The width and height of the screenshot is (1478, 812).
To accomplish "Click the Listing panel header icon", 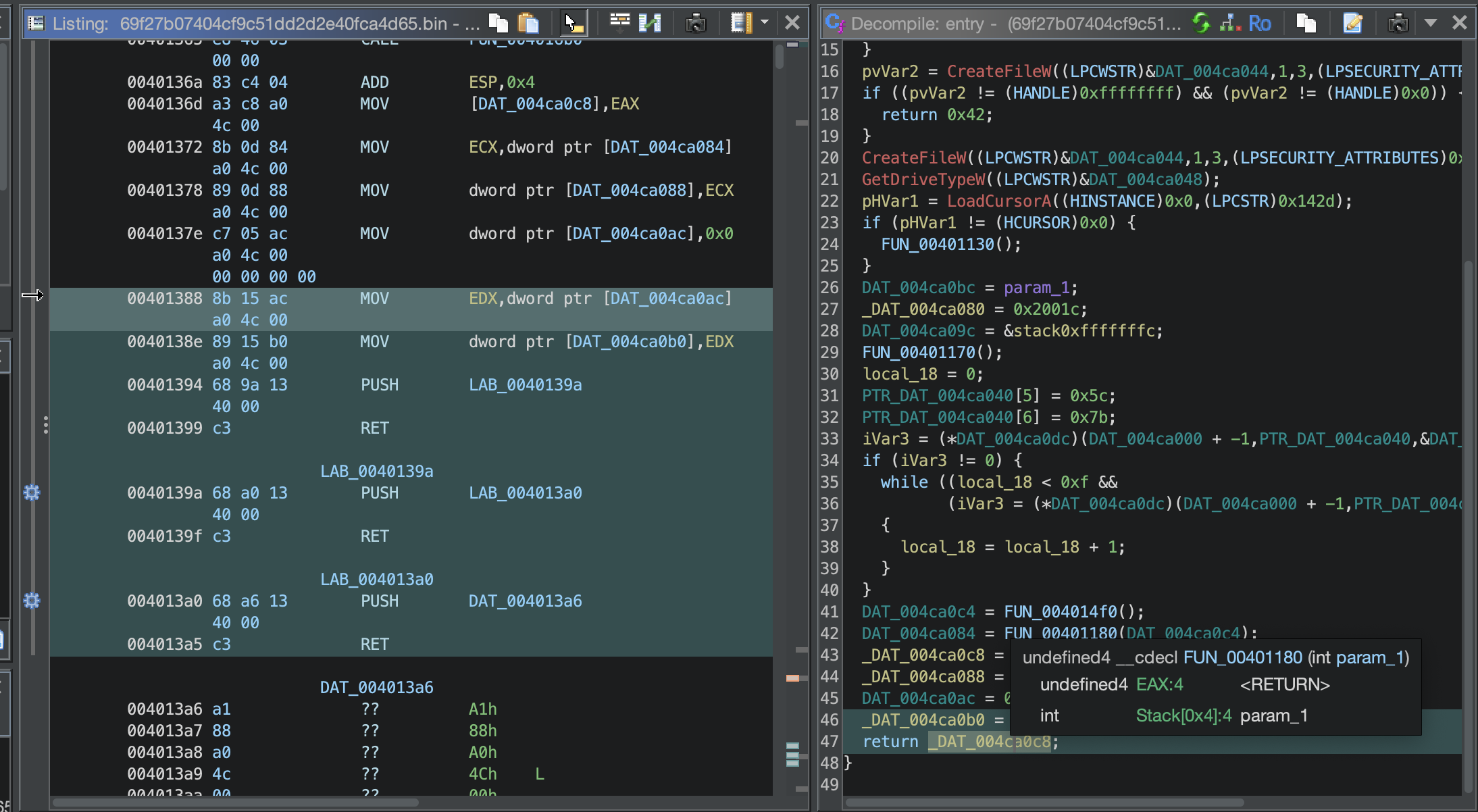I will tap(36, 24).
